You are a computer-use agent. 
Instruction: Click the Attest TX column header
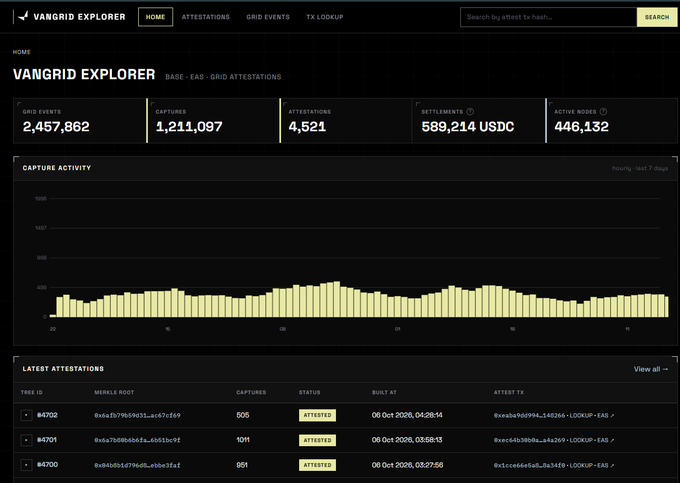click(x=509, y=392)
